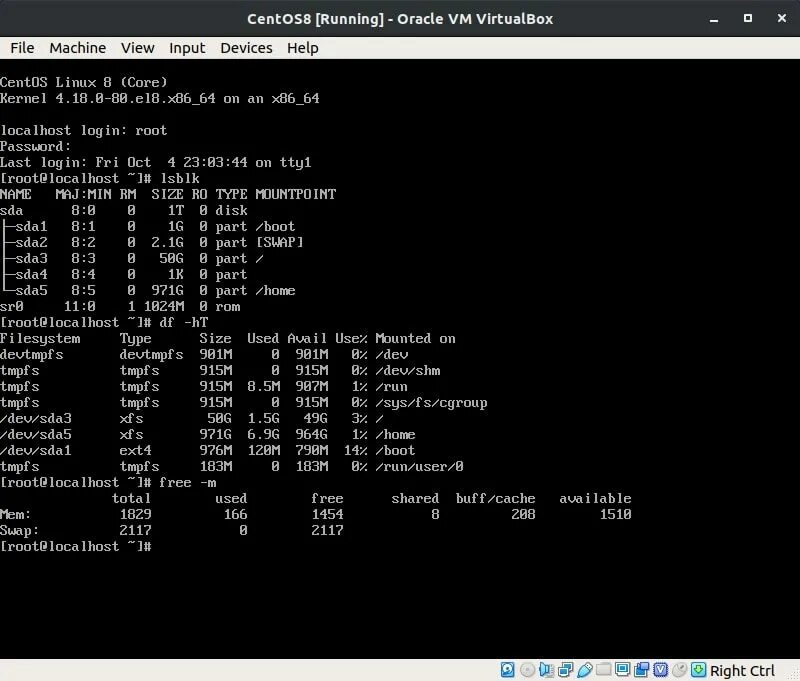Open the View menu
Screen dimensions: 800x681
(x=138, y=48)
